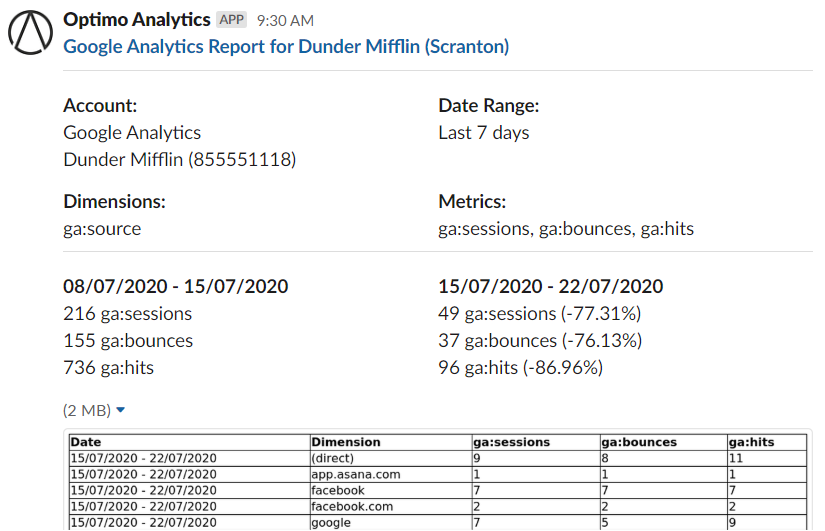Select 37 ga:bounces (-76.13%) value
Screen dimensions: 825x531
coord(540,340)
